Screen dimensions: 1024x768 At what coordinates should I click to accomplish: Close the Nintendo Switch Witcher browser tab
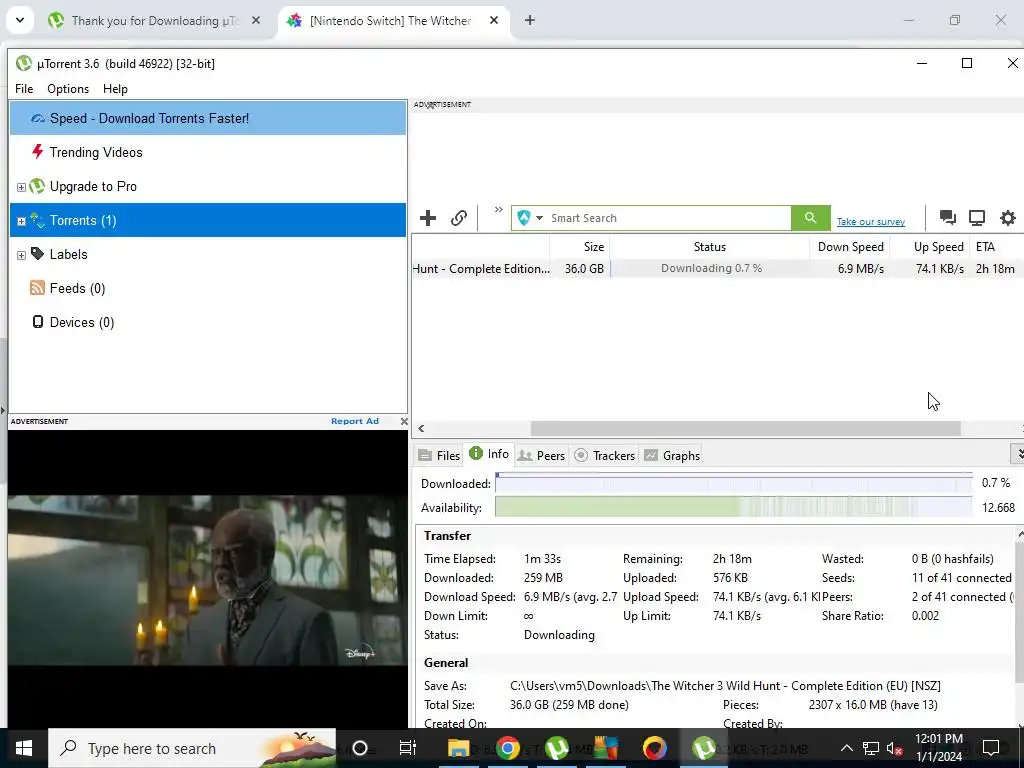pyautogui.click(x=494, y=20)
